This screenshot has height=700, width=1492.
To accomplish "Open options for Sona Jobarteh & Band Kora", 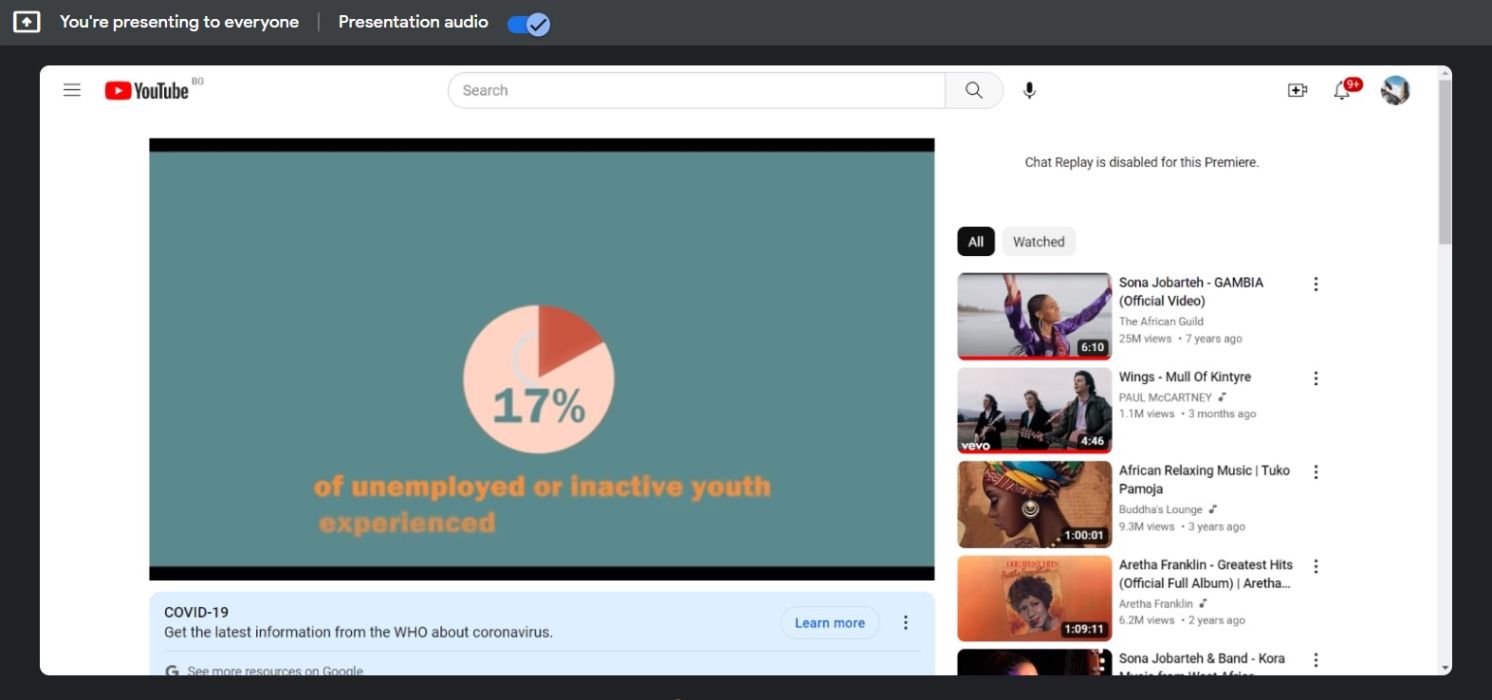I will (x=1316, y=660).
